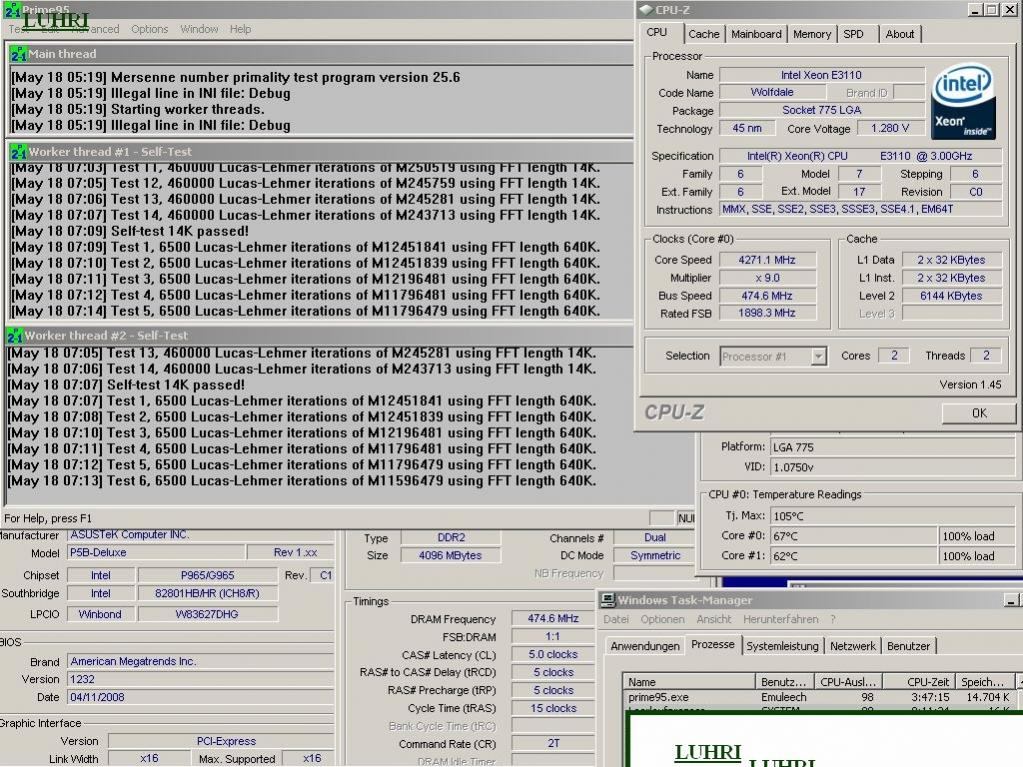Viewport: 1023px width, 767px height.
Task: Click the BIOS Date value 04/11/2008
Action: pos(200,697)
